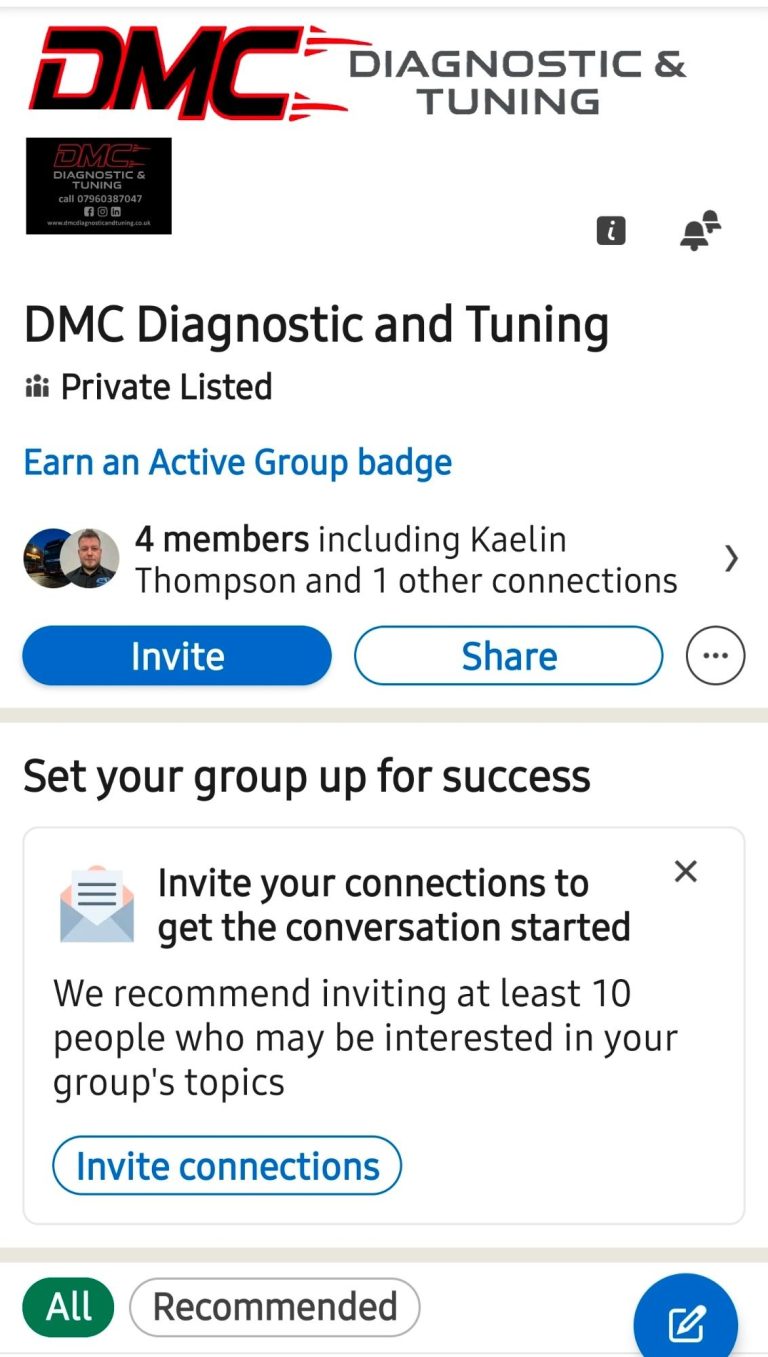
Task: Open the three-dot more options menu
Action: (715, 656)
